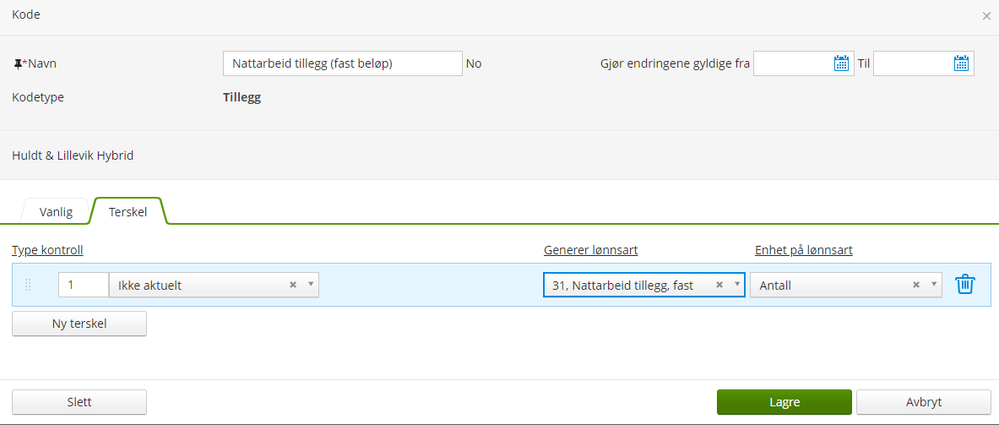
Task: Expand the 'Enhet på lønnsart' dropdown arrow
Action: [934, 285]
